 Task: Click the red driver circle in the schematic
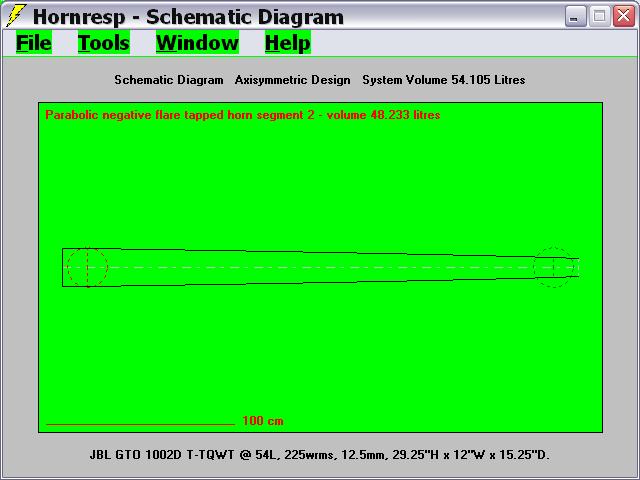click(87, 267)
